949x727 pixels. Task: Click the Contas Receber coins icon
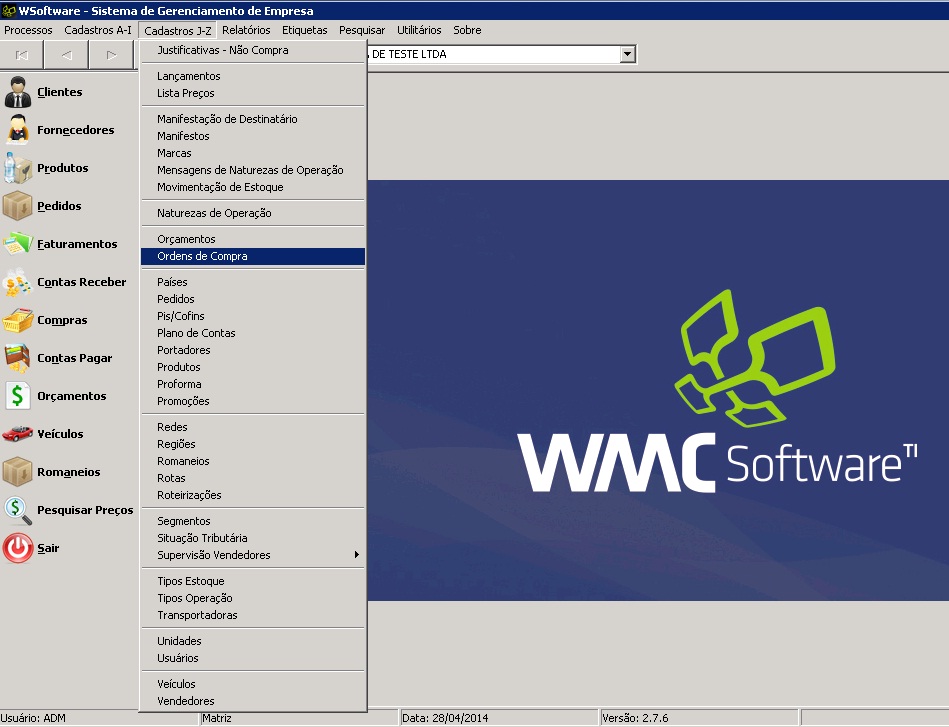point(17,283)
